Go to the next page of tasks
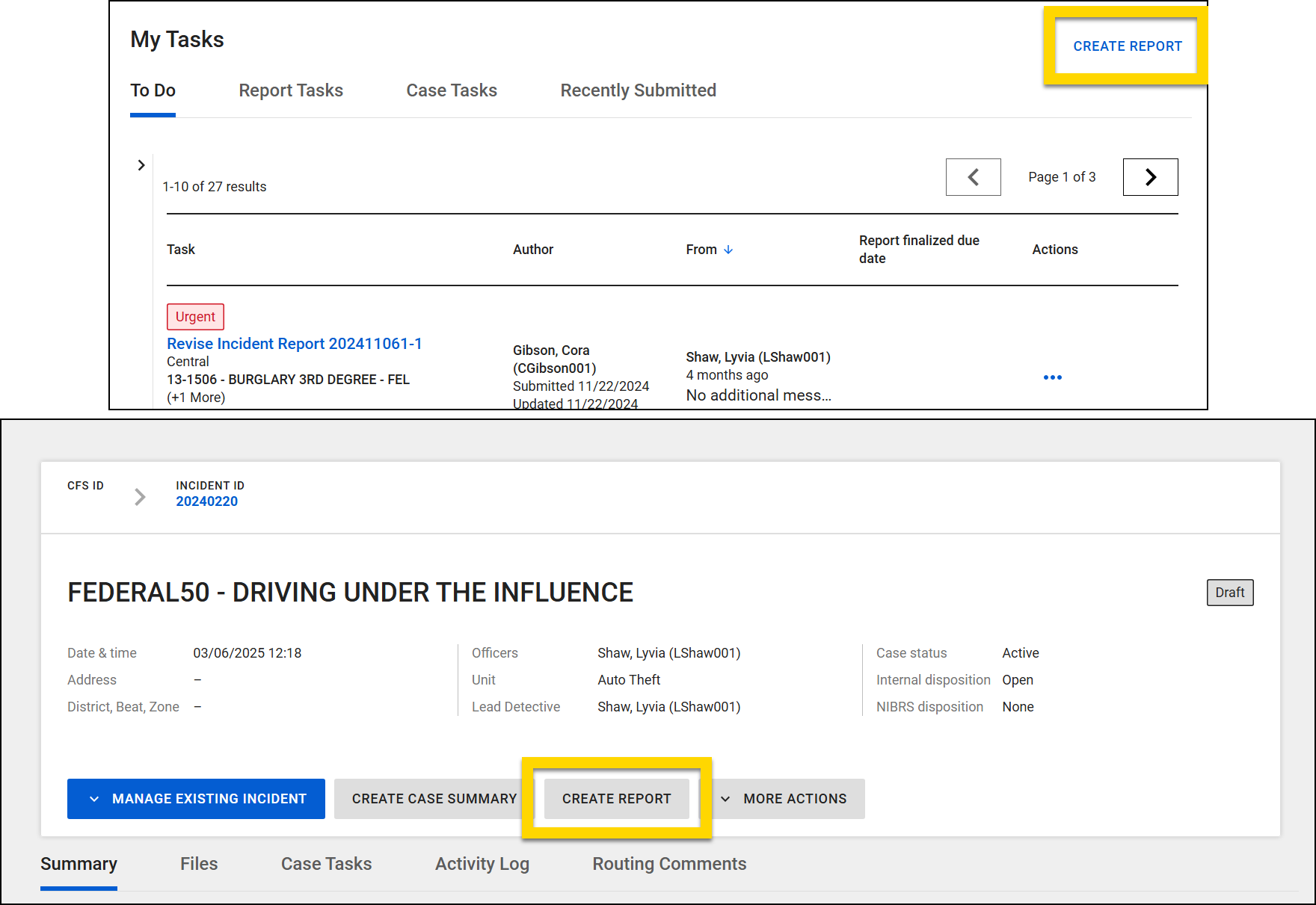Viewport: 1316px width, 905px height. (1149, 177)
